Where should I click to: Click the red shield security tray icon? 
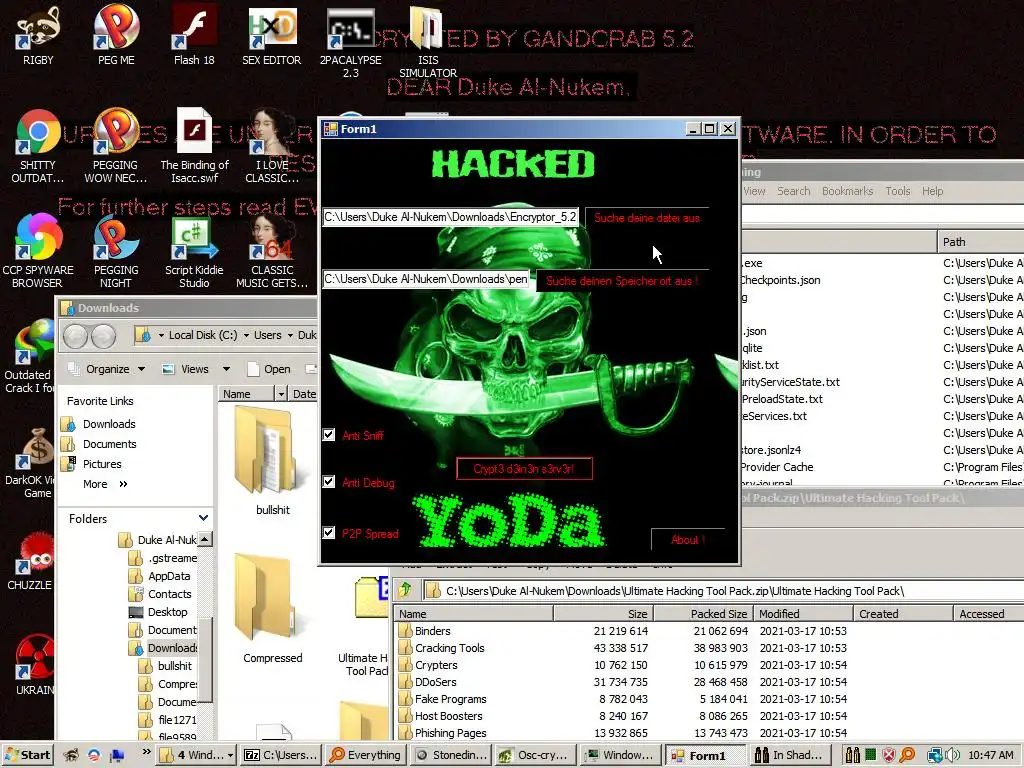pyautogui.click(x=889, y=755)
